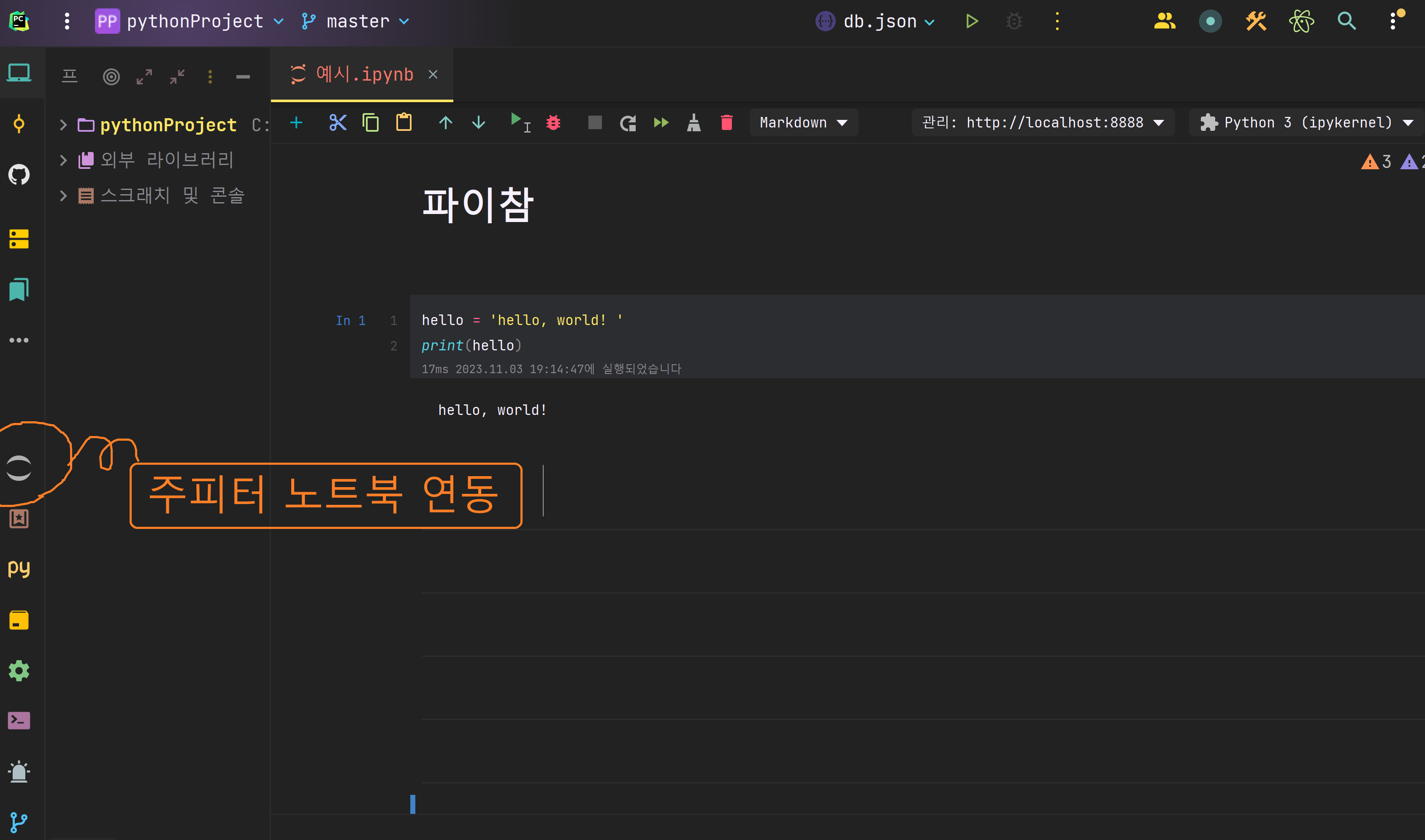Paste cell using clipboard icon
1425x840 pixels.
click(x=404, y=122)
